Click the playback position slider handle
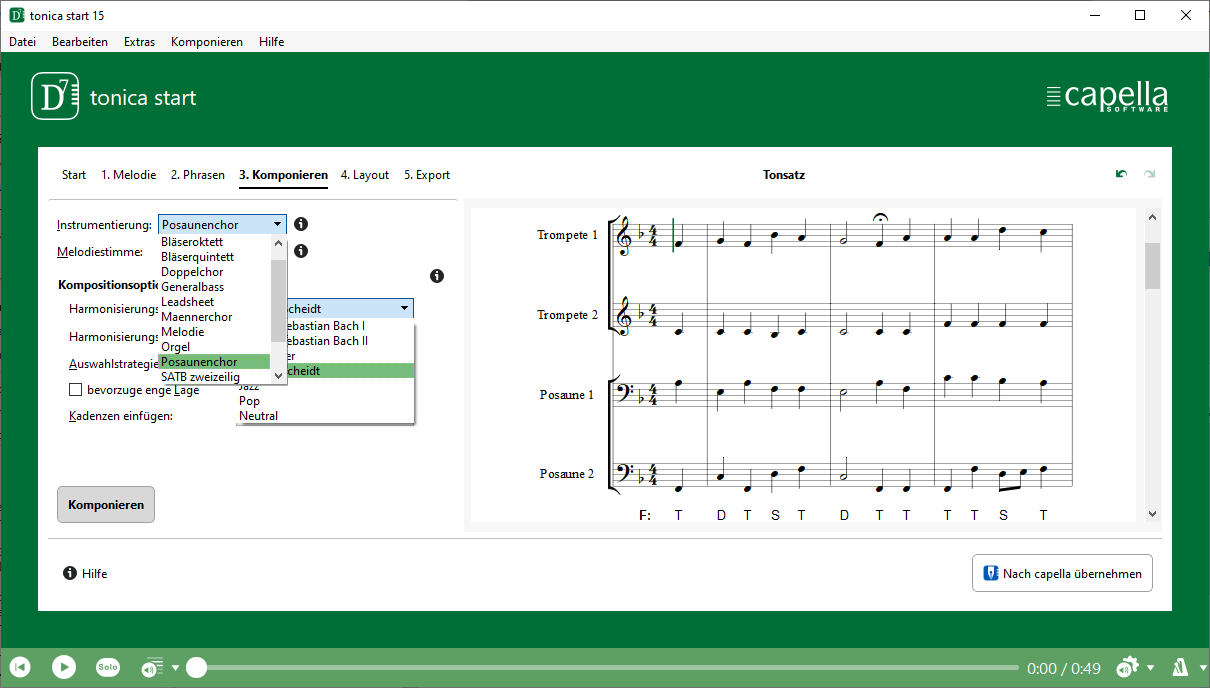This screenshot has height=688, width=1210. point(197,668)
